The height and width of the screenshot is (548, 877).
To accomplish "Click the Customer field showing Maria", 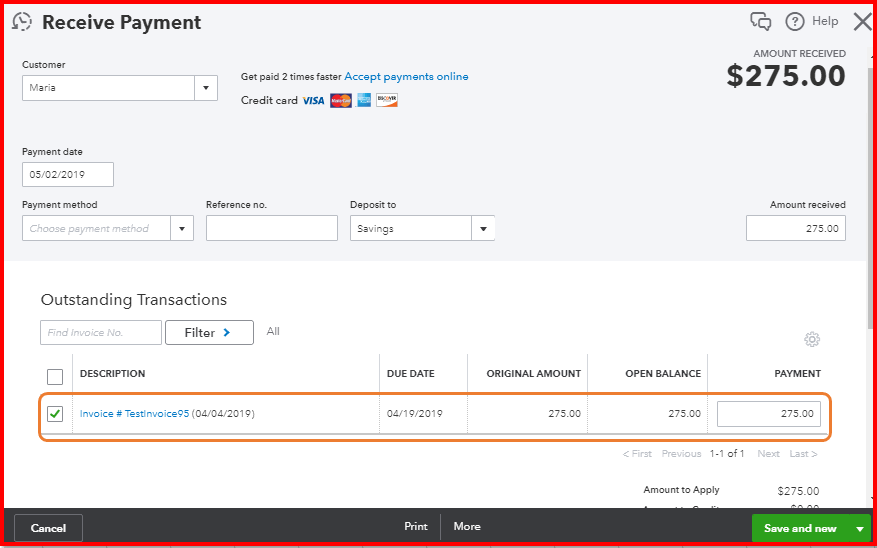I will (108, 88).
